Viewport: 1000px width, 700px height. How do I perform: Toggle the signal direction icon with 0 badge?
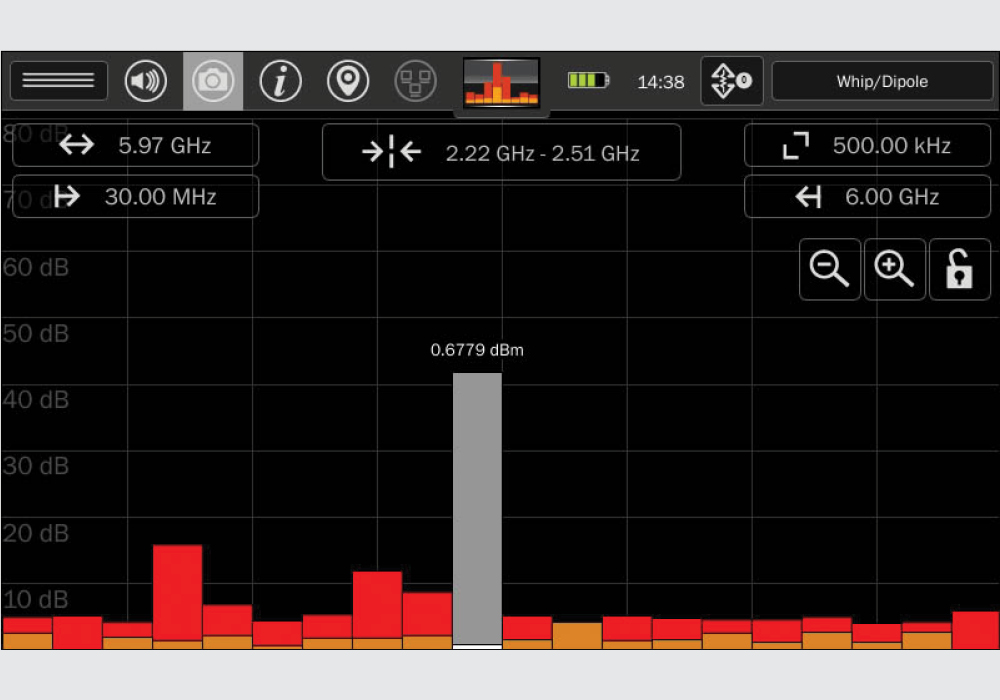pos(732,81)
